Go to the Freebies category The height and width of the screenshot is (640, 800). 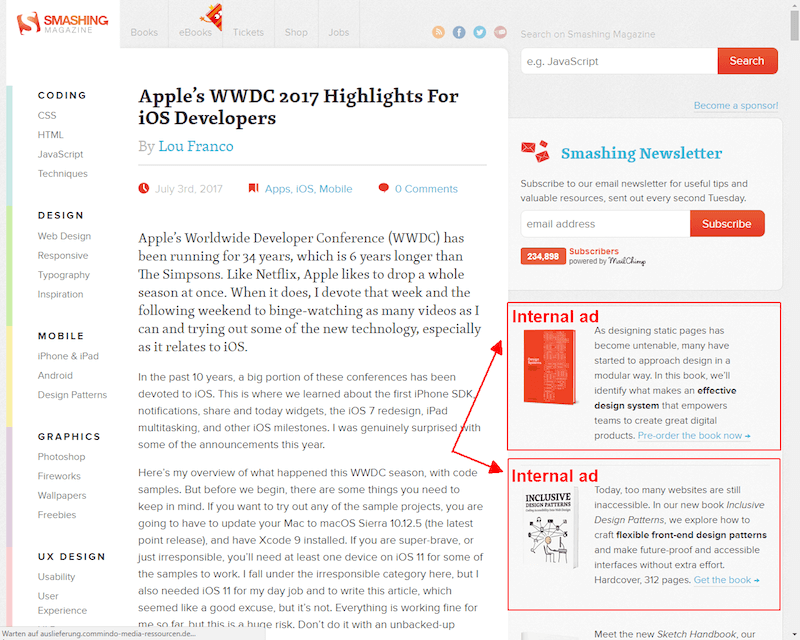[57, 515]
